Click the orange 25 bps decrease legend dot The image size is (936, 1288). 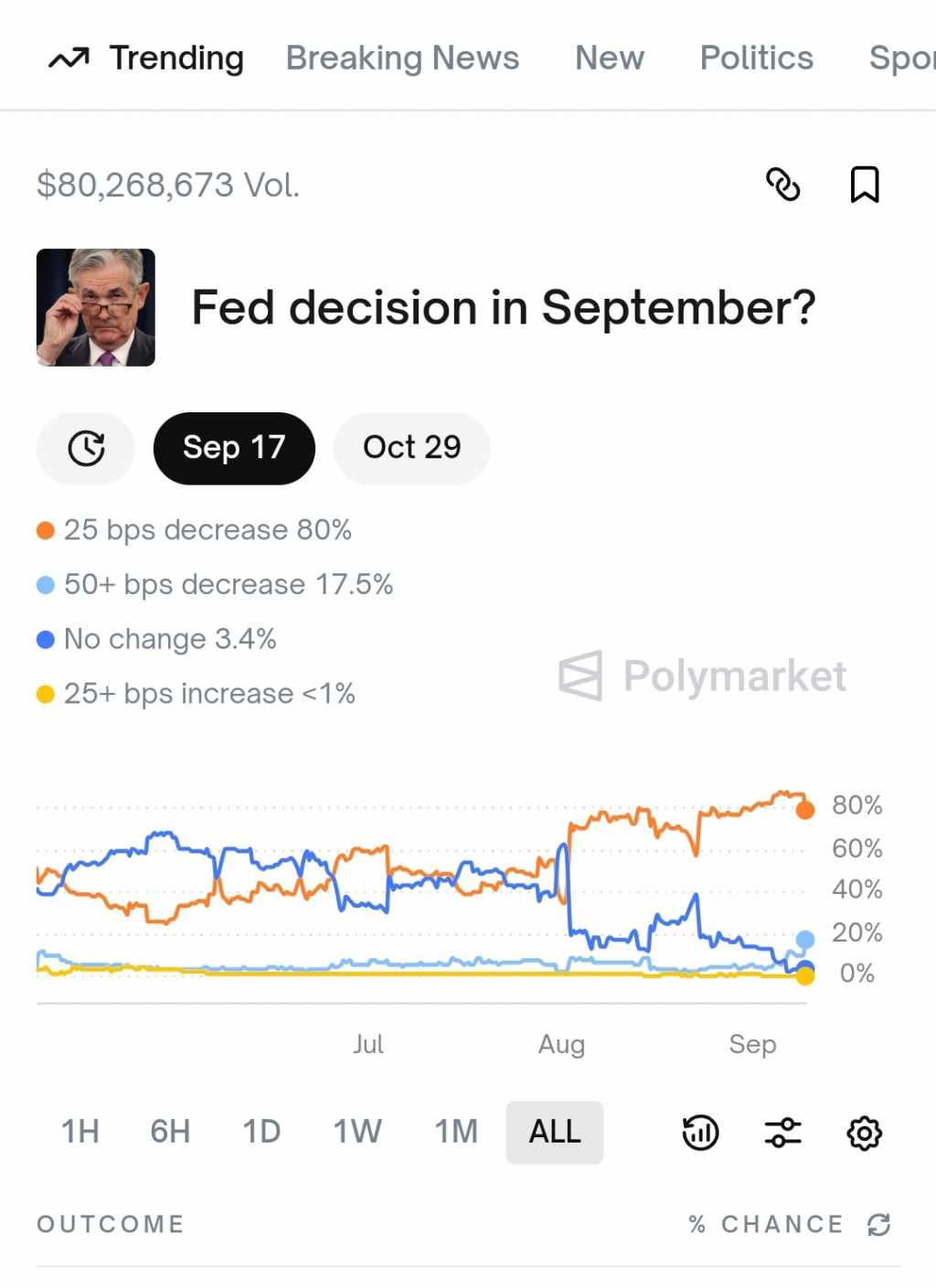tap(46, 530)
